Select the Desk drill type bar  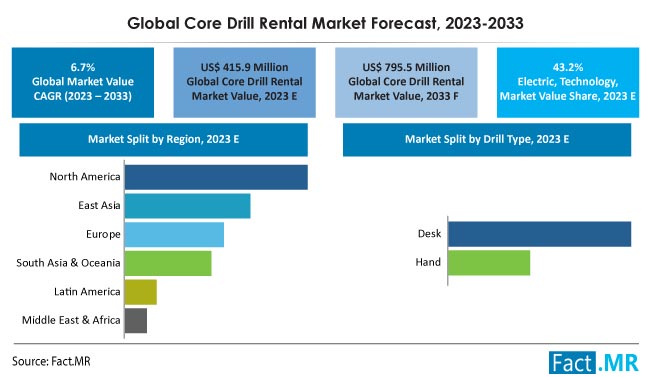539,234
